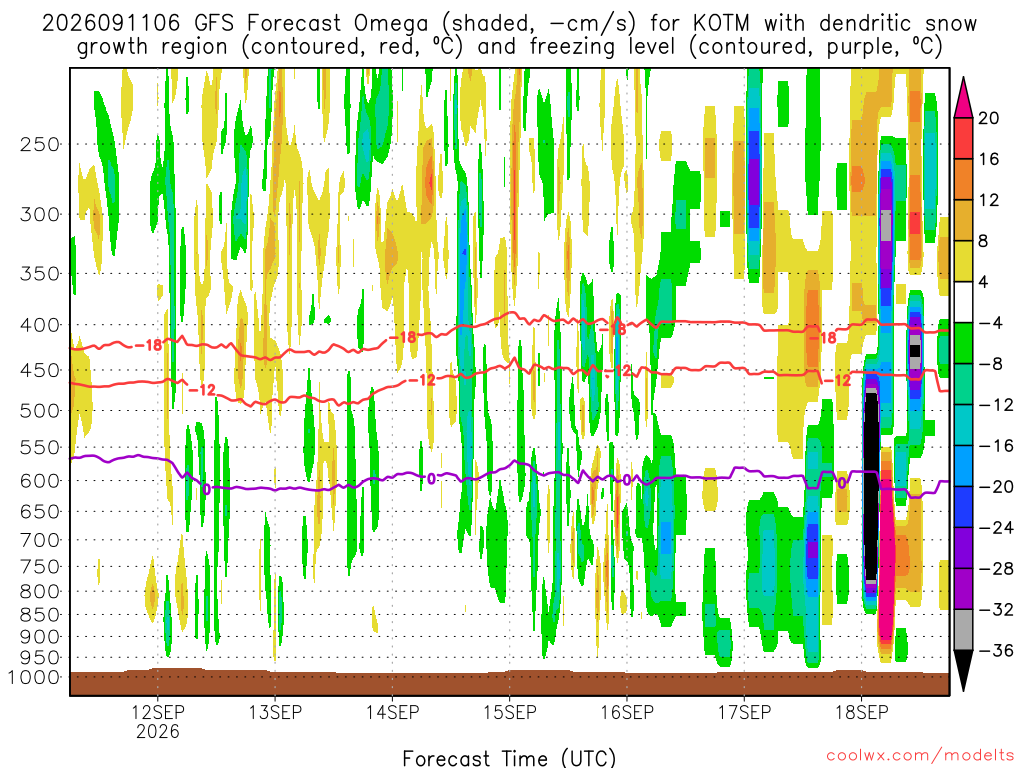This screenshot has height=768, width=1024.
Task: Click the pink arrow atop colorbar
Action: [963, 97]
